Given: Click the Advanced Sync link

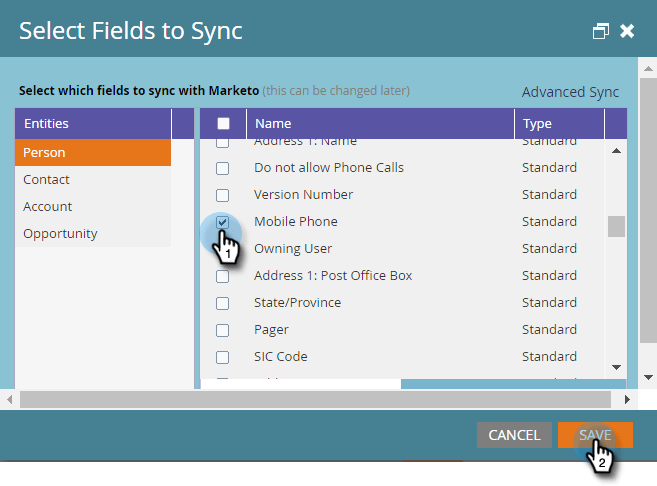Looking at the screenshot, I should click(570, 92).
